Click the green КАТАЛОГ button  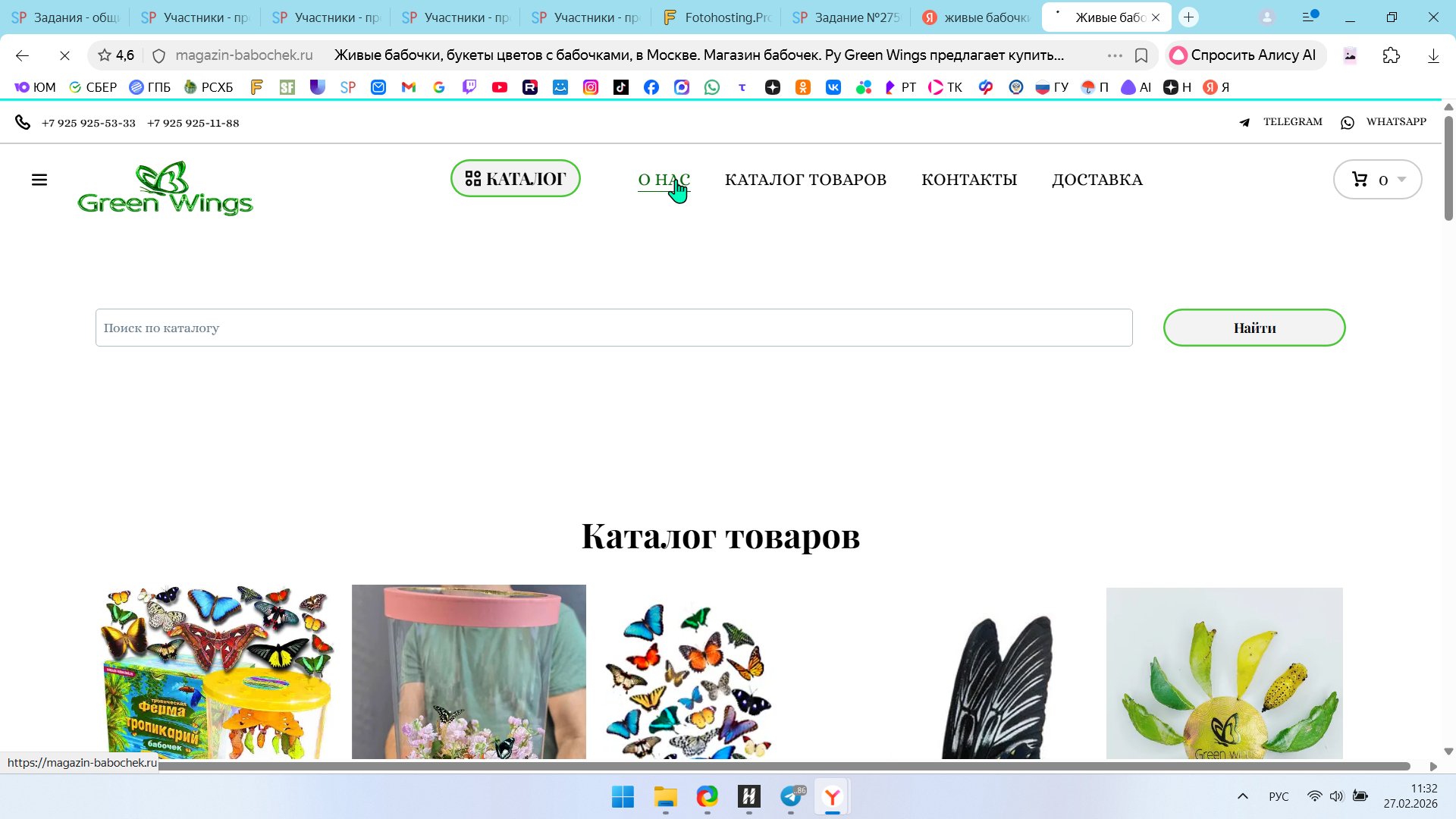click(x=516, y=178)
